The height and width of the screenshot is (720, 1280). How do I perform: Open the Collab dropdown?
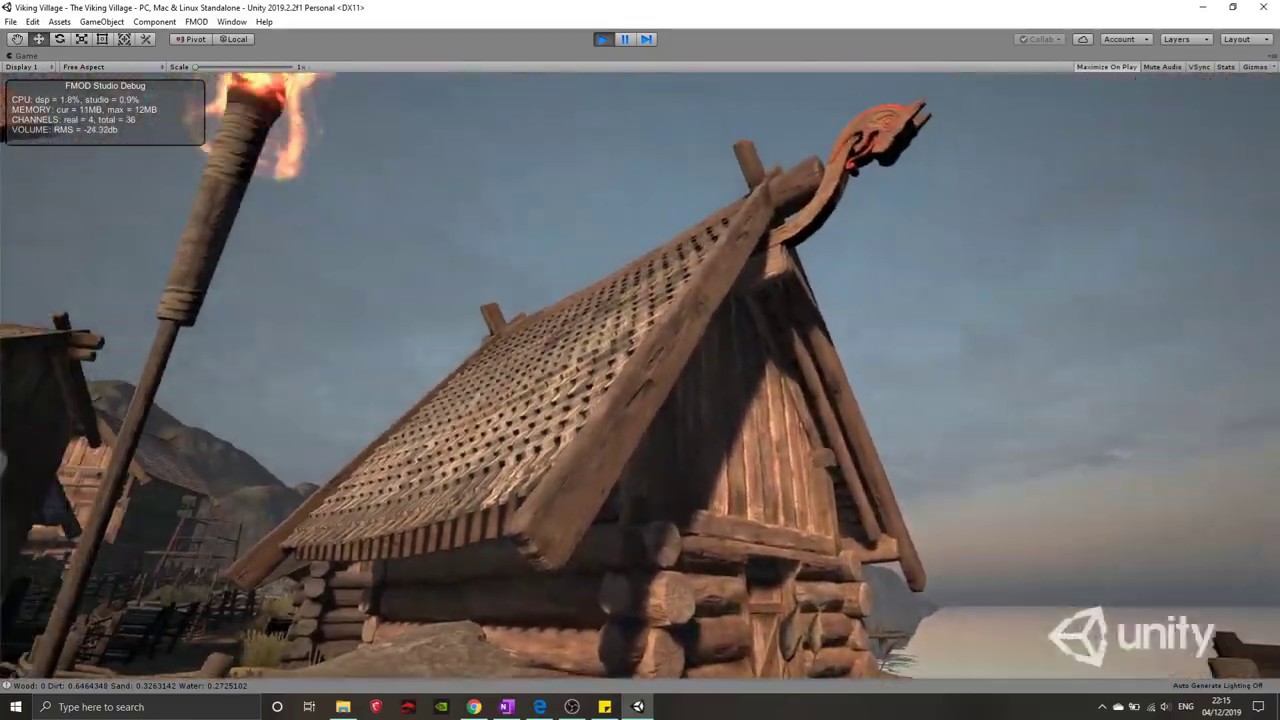pyautogui.click(x=1040, y=39)
